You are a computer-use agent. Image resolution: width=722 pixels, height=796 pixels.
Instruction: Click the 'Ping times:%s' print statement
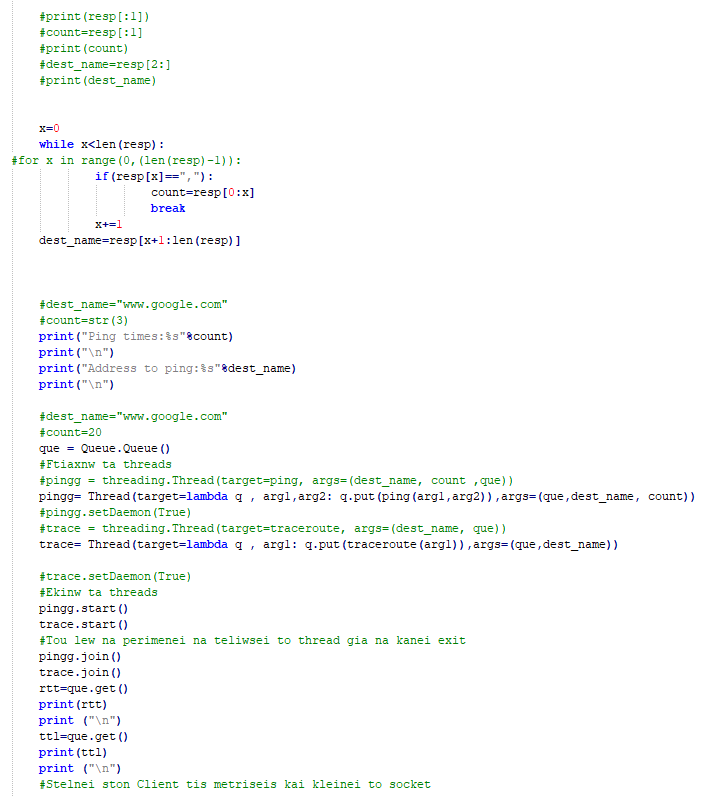(x=136, y=336)
